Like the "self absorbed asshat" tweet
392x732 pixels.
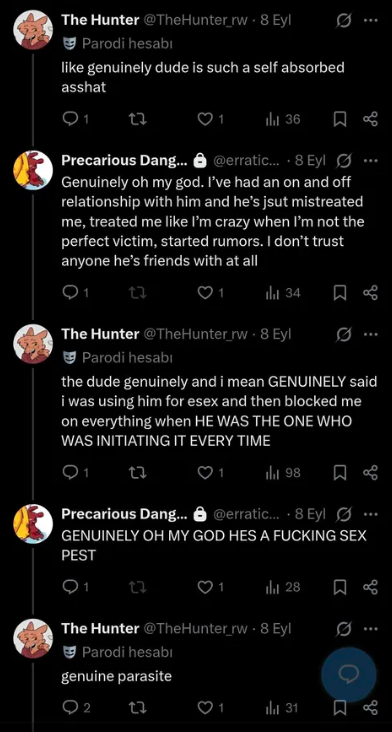click(x=210, y=120)
